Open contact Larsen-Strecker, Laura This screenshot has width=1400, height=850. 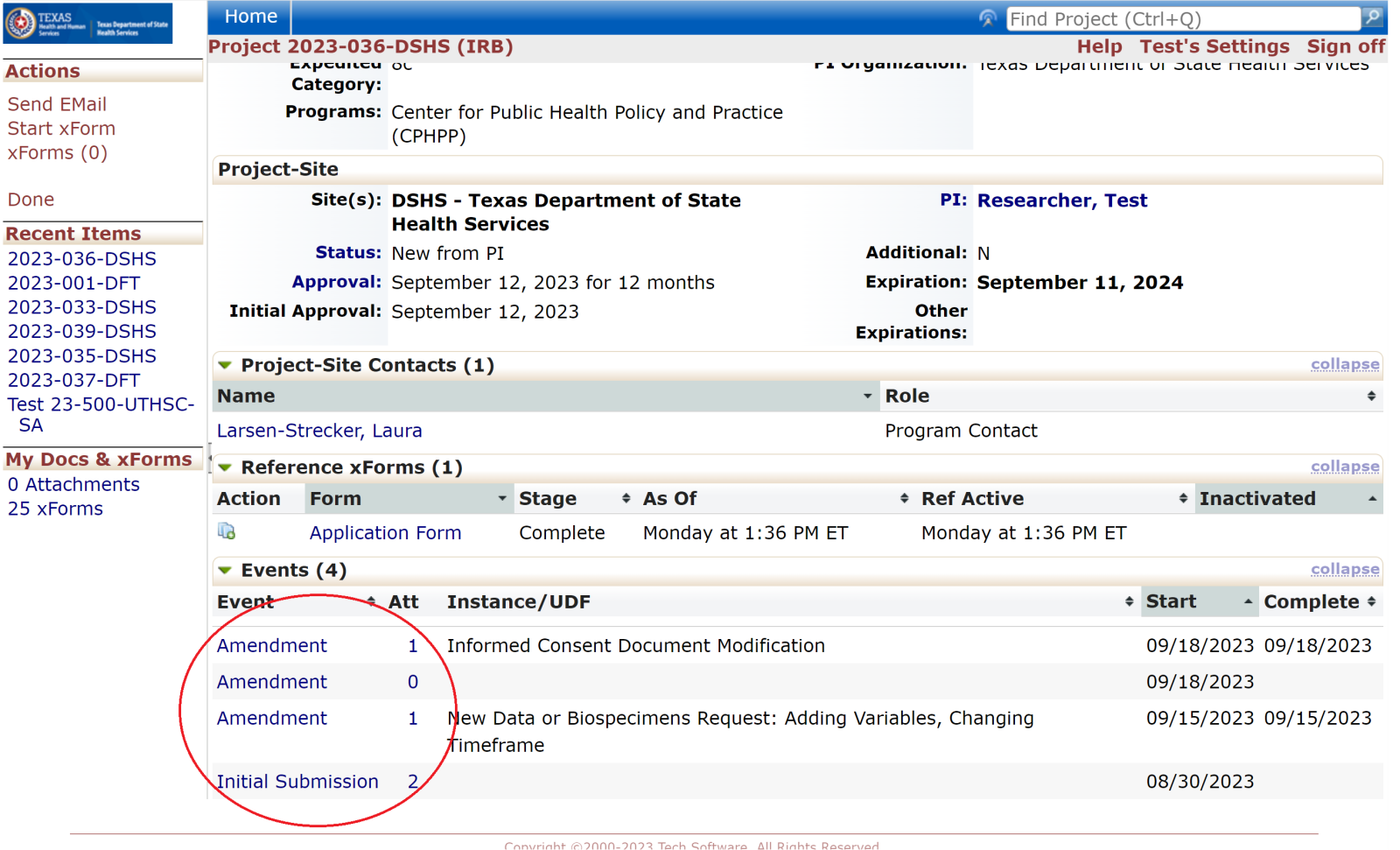click(318, 430)
